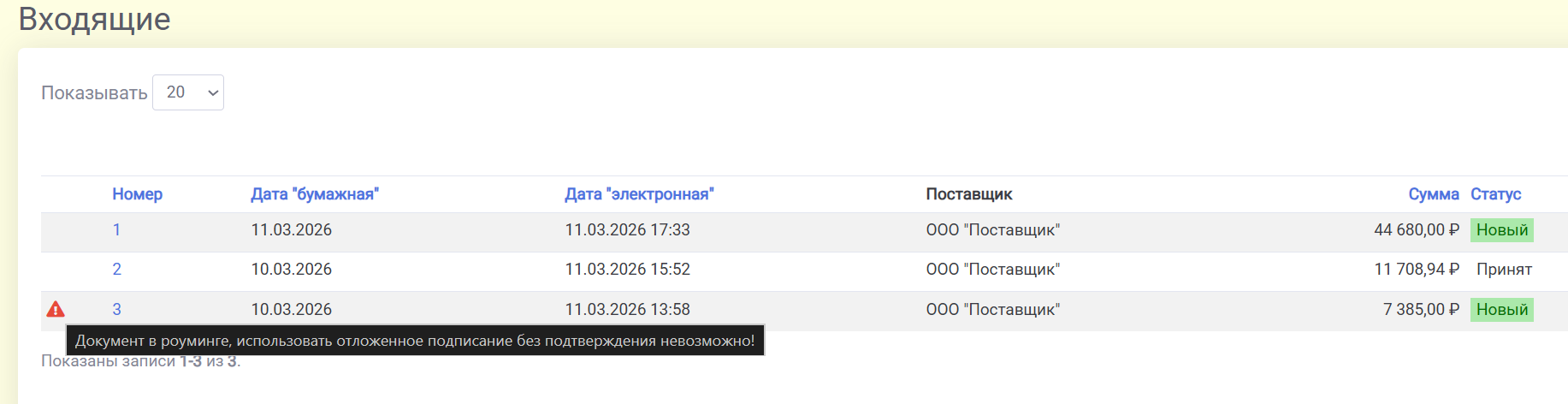Sort the table by Статус
The image size is (1568, 404).
(x=1495, y=194)
